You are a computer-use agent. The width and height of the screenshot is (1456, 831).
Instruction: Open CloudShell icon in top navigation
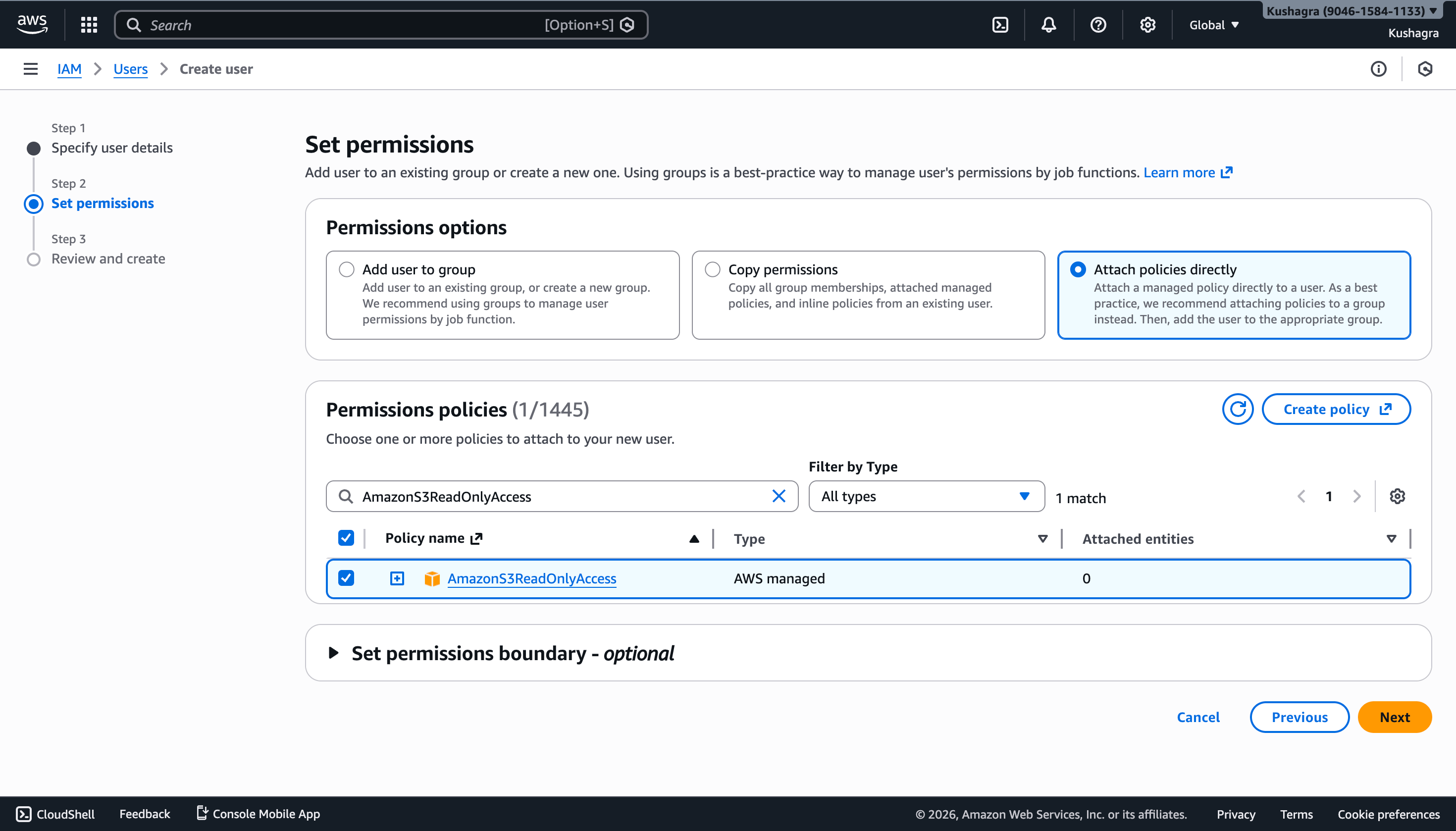tap(1000, 25)
